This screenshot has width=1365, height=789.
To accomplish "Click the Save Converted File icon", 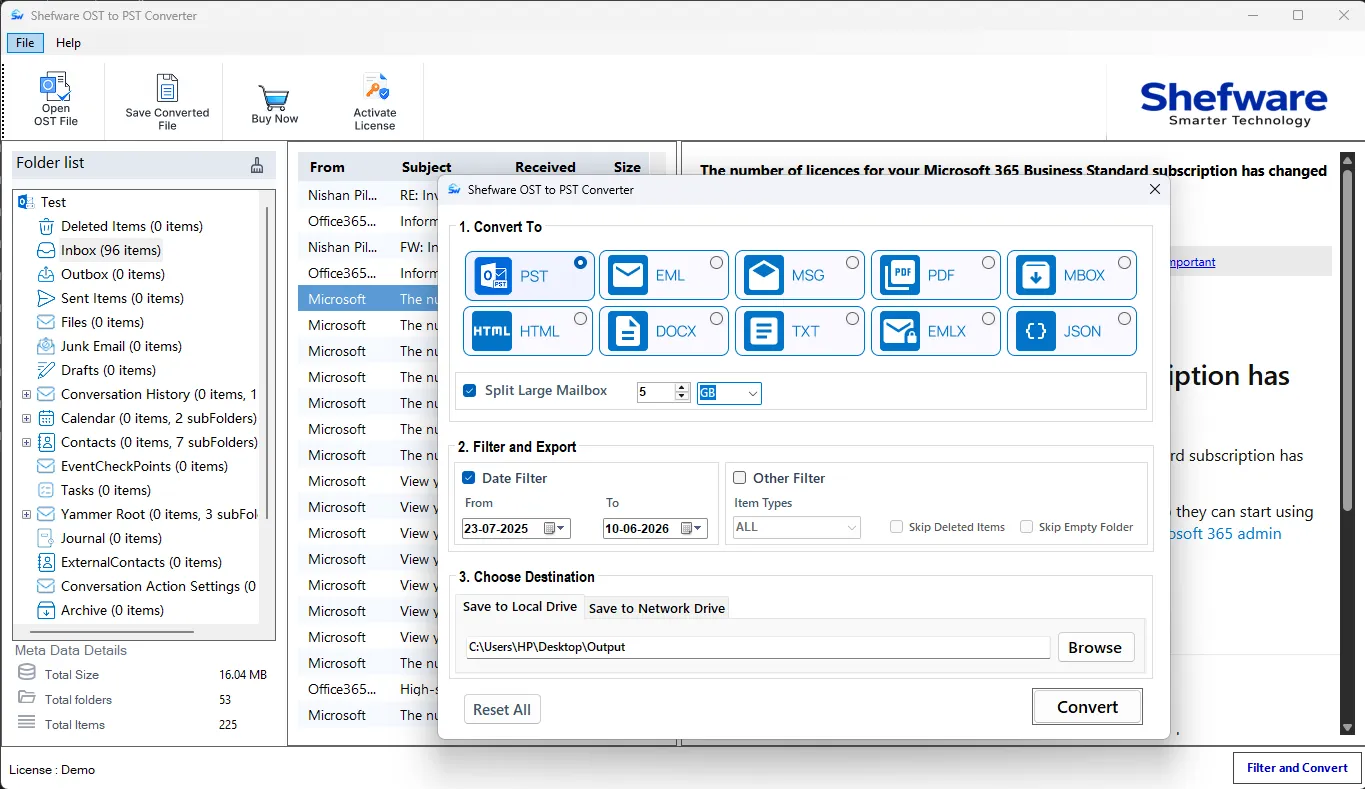I will click(x=167, y=88).
